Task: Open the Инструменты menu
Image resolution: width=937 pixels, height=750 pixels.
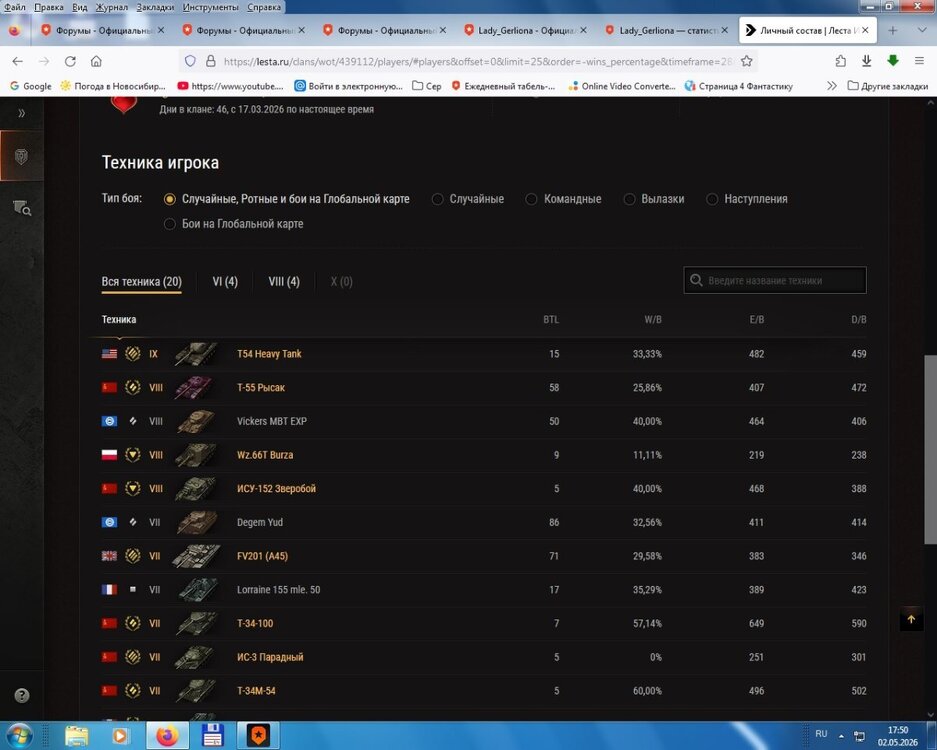Action: tap(210, 7)
